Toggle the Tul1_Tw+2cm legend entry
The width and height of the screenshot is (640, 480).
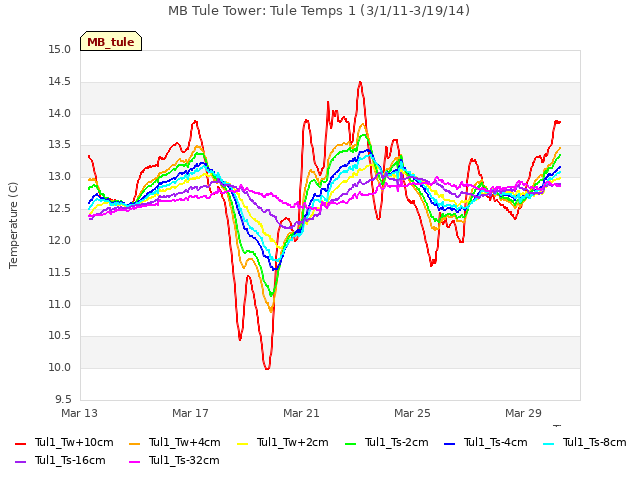[282, 442]
